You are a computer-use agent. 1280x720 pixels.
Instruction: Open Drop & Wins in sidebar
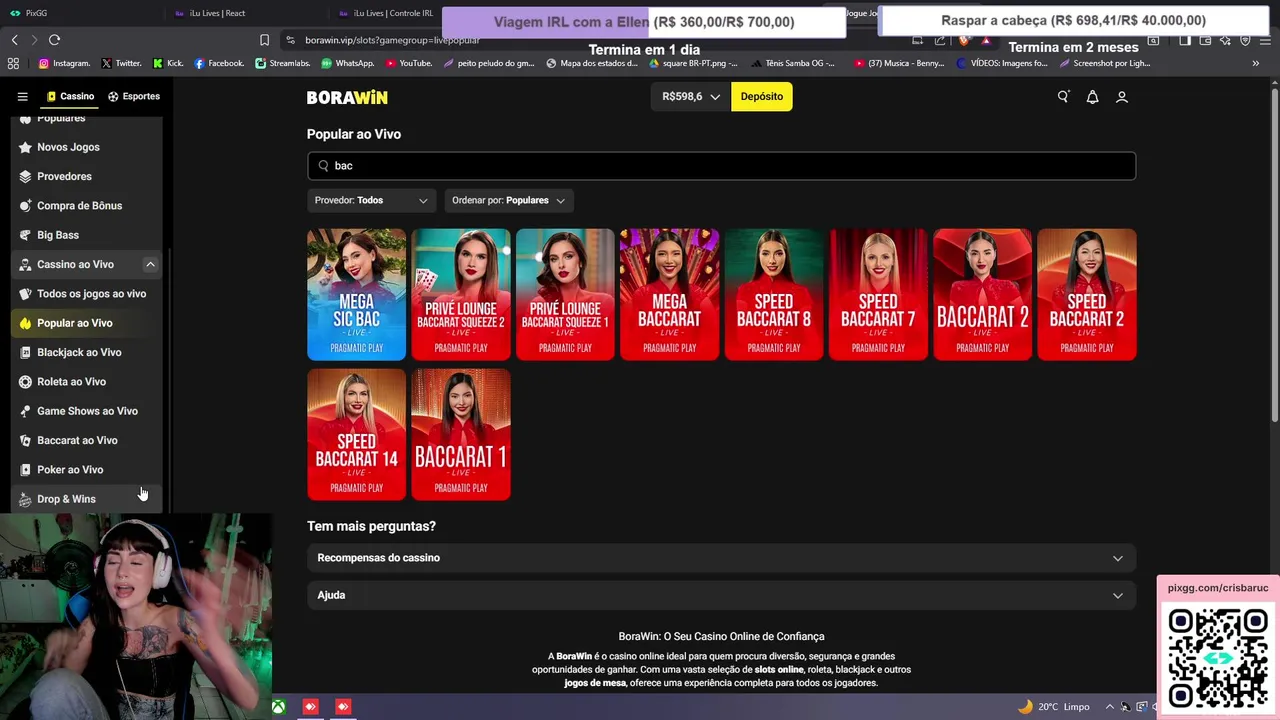tap(87, 499)
